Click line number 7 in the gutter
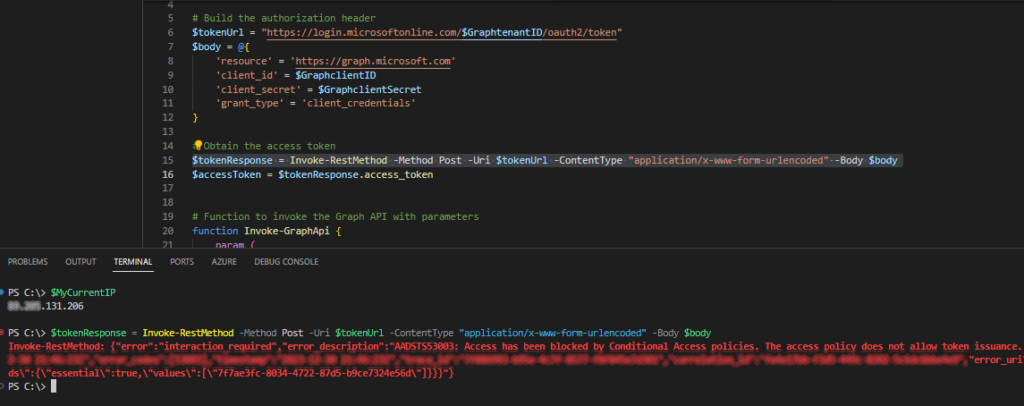Screen dimensions: 1024x406 click(170, 46)
